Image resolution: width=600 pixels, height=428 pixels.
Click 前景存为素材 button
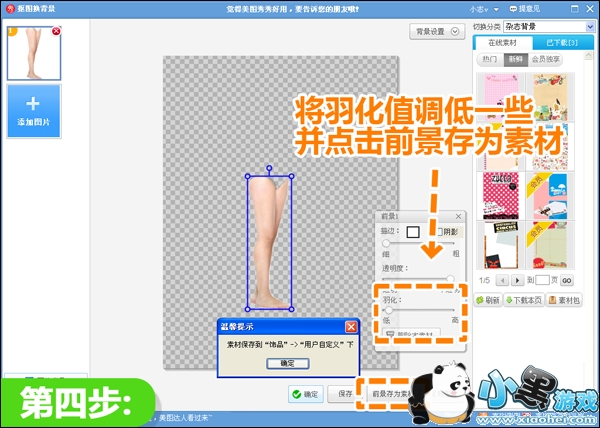click(391, 394)
